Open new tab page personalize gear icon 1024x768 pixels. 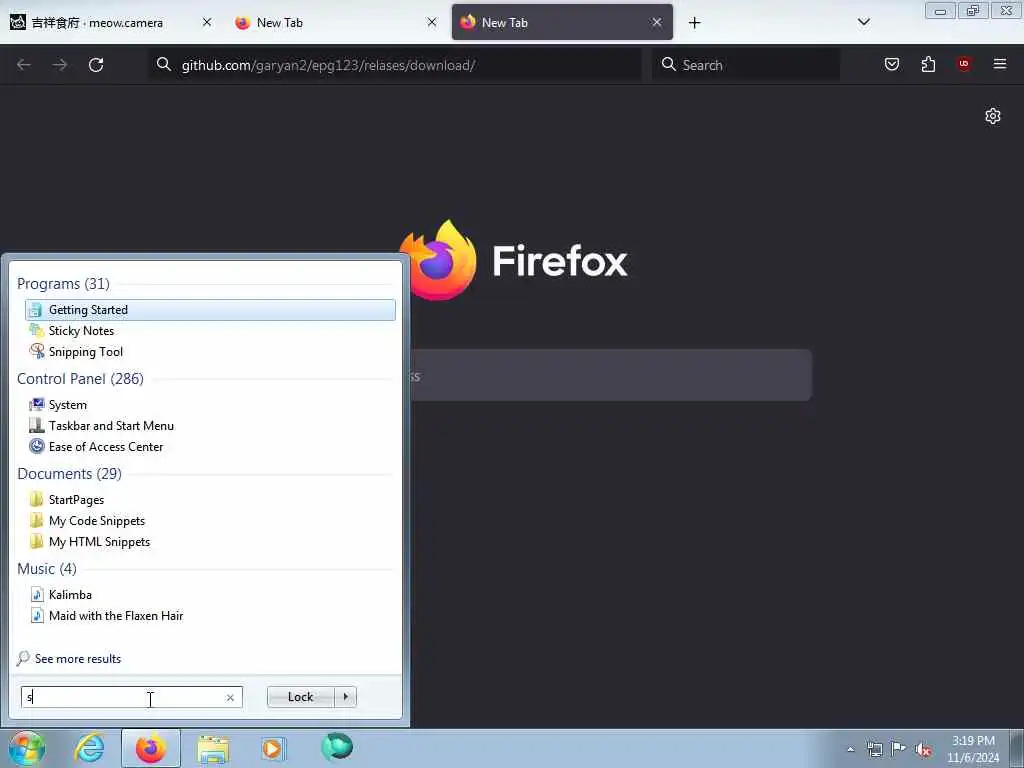pyautogui.click(x=993, y=116)
